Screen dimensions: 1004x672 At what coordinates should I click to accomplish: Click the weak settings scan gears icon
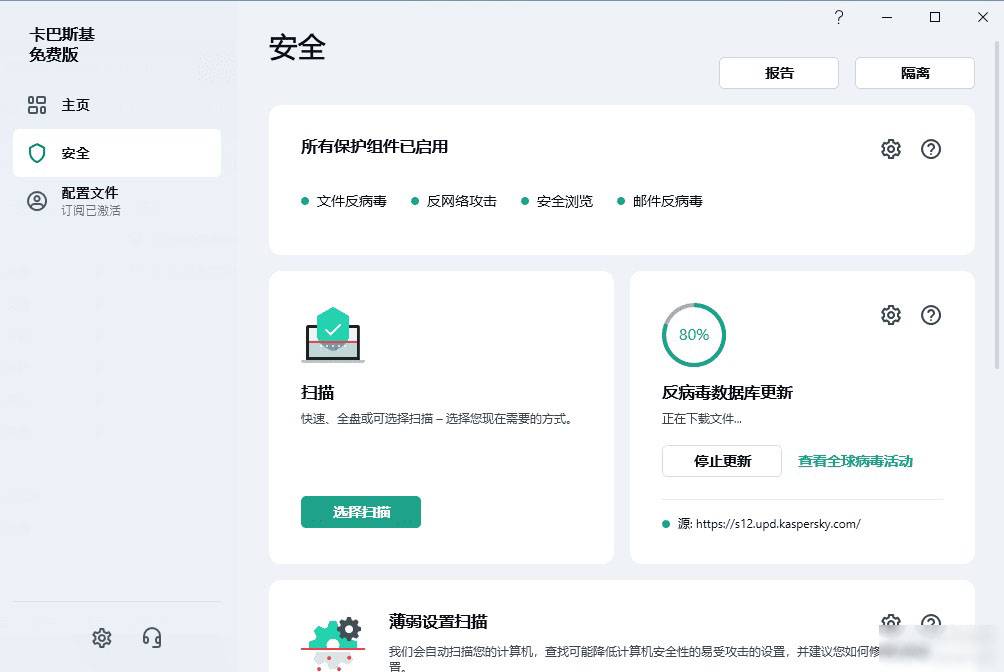(x=333, y=644)
